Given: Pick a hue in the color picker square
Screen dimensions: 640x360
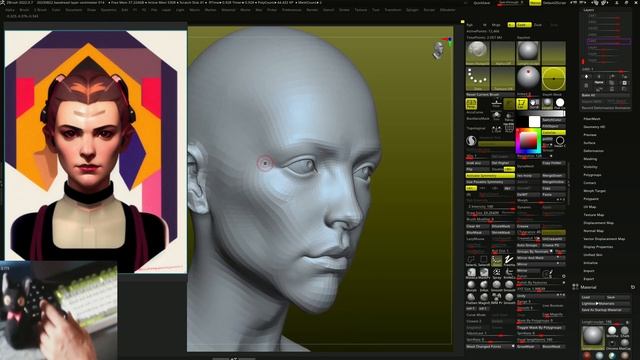Looking at the screenshot, I should point(528,141).
